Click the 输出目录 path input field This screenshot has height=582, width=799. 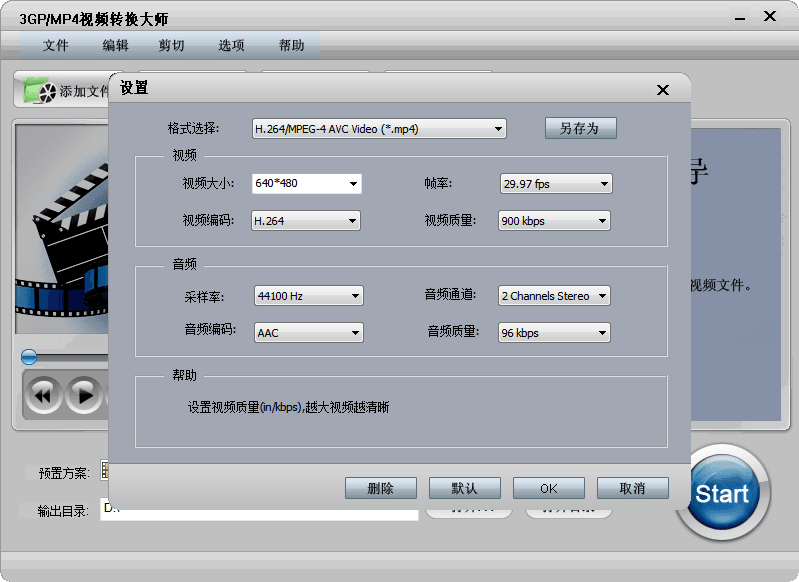coord(259,510)
